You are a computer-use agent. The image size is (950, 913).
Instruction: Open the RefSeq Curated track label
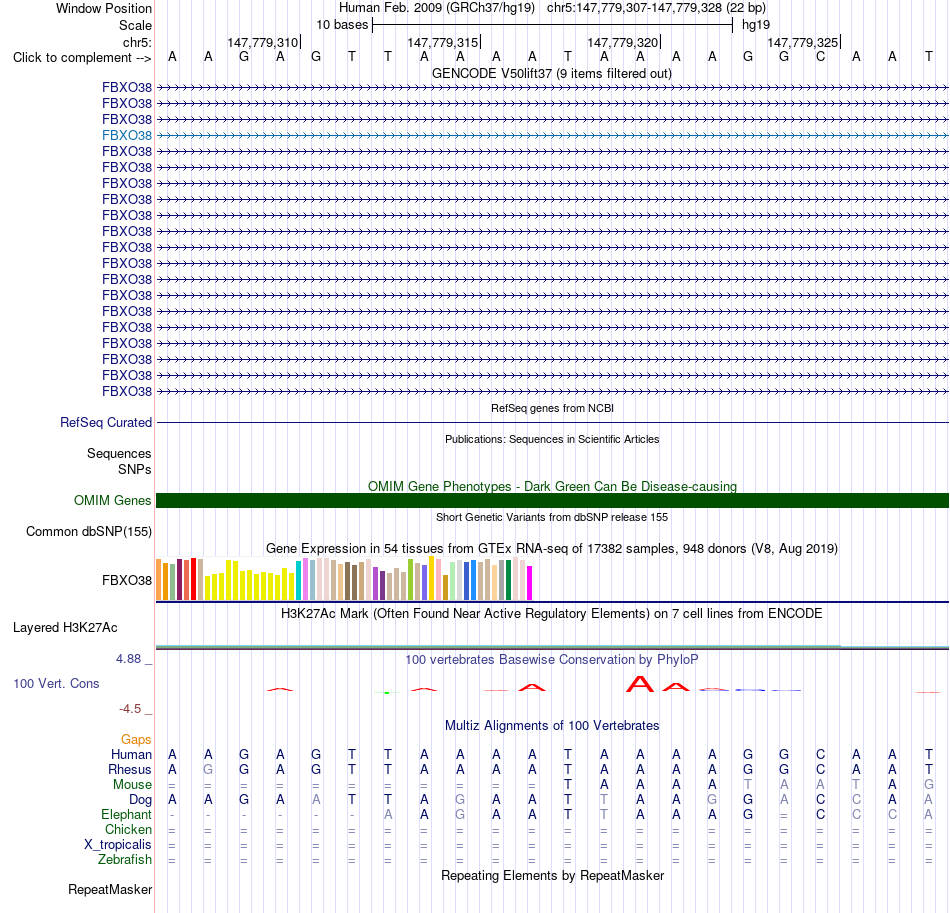[x=105, y=422]
